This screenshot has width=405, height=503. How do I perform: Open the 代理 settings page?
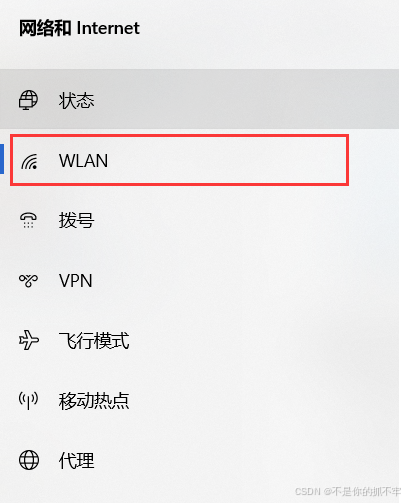76,460
